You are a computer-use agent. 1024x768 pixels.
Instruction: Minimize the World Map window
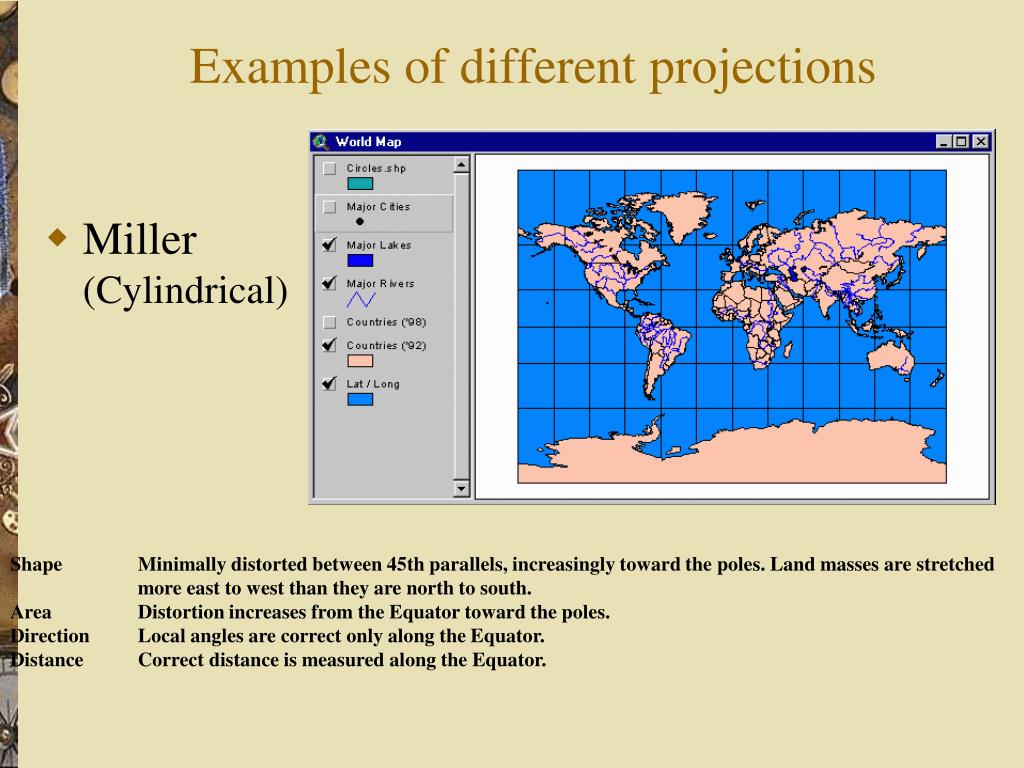coord(943,142)
